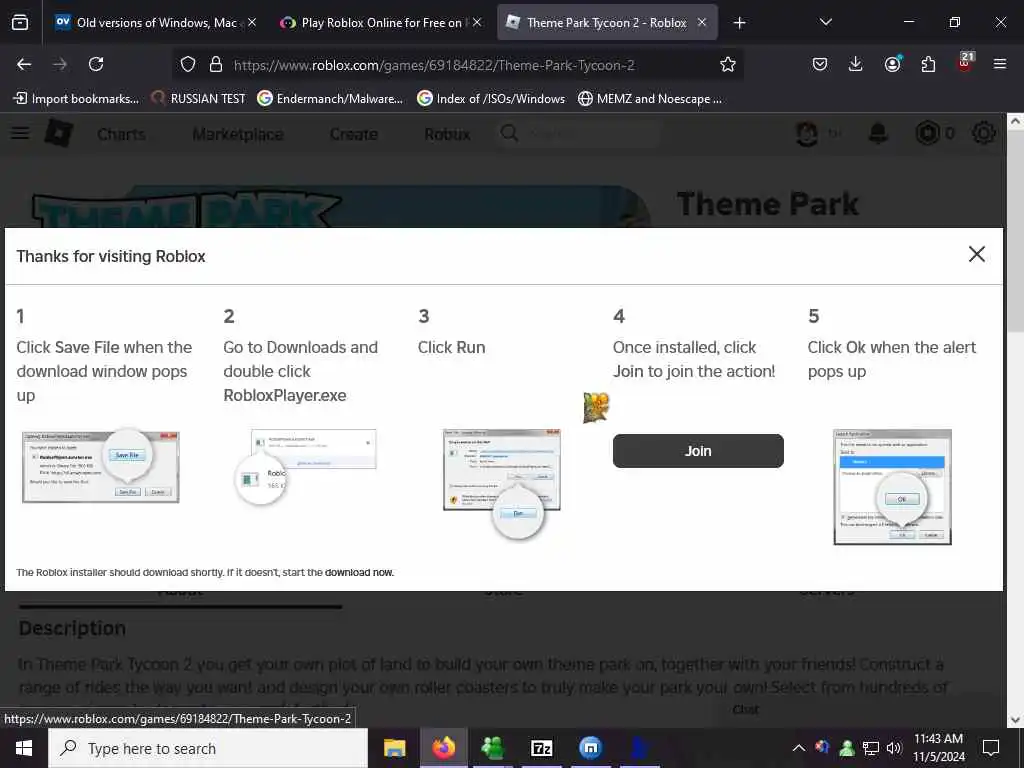Open the Windows notification center
This screenshot has width=1024, height=768.
coord(991,748)
